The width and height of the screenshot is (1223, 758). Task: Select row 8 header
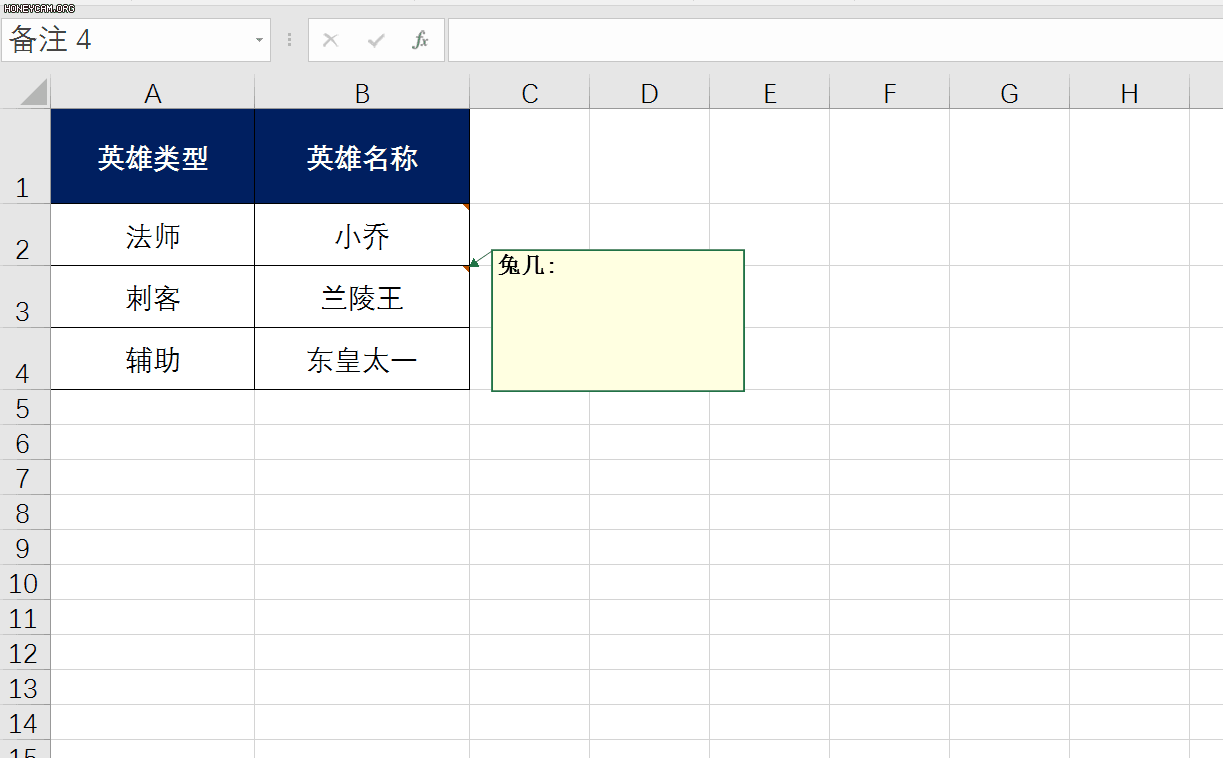coord(25,512)
